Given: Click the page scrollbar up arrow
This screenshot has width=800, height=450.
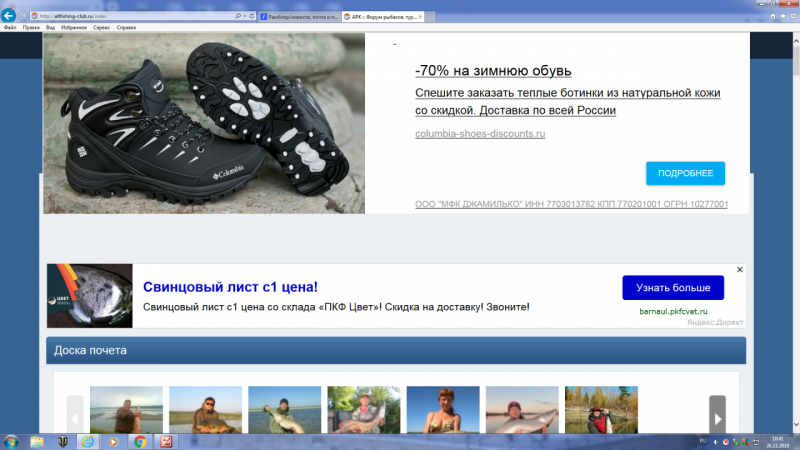Looking at the screenshot, I should click(796, 40).
